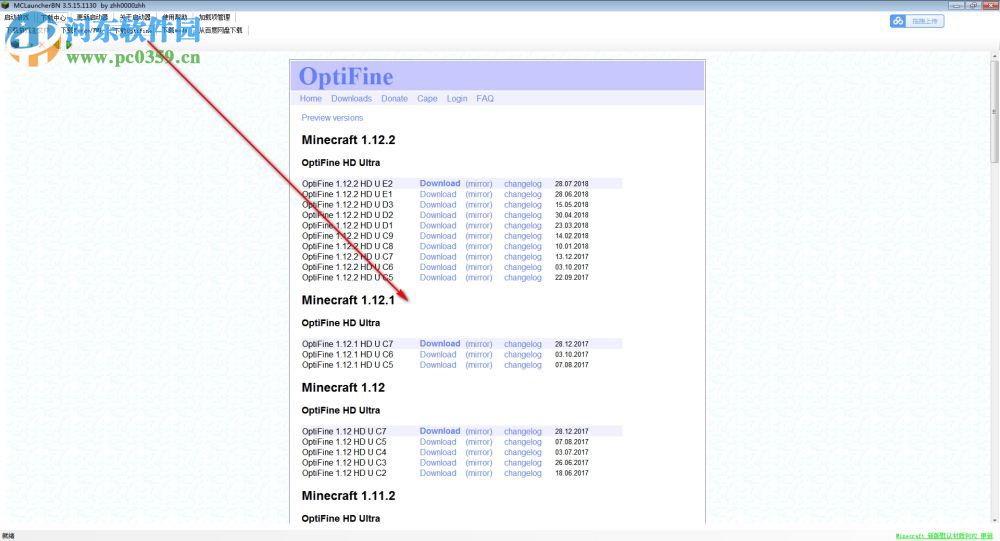
Task: Open the 加载项管理 tab
Action: [x=214, y=17]
